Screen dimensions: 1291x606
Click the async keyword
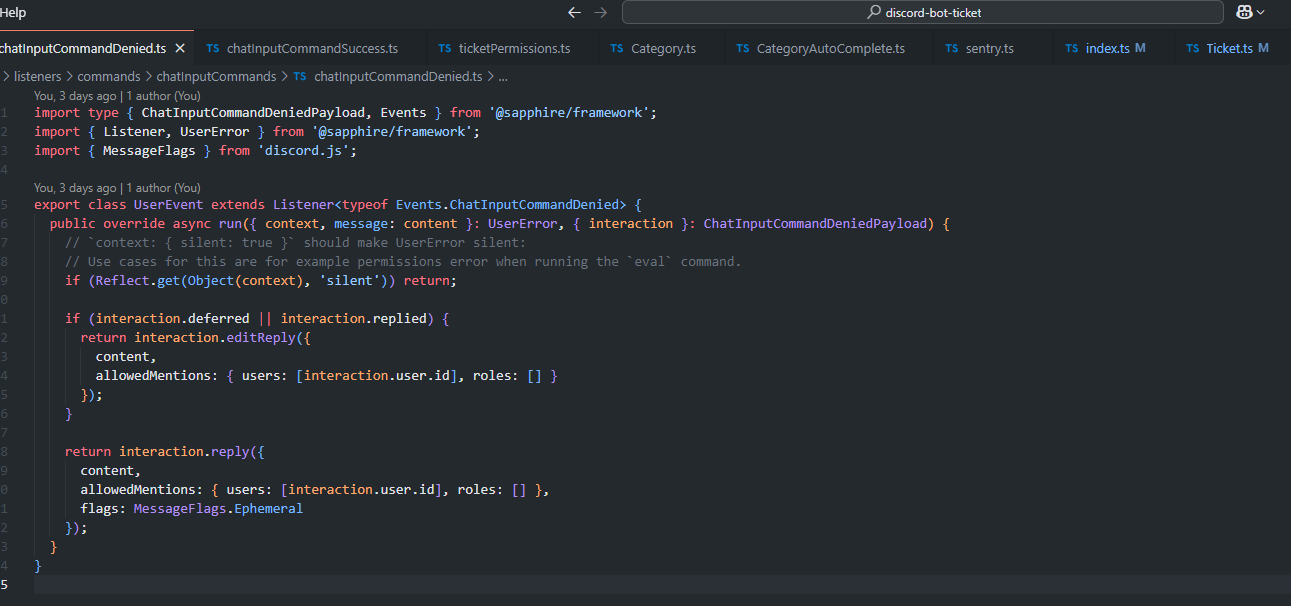tap(192, 223)
